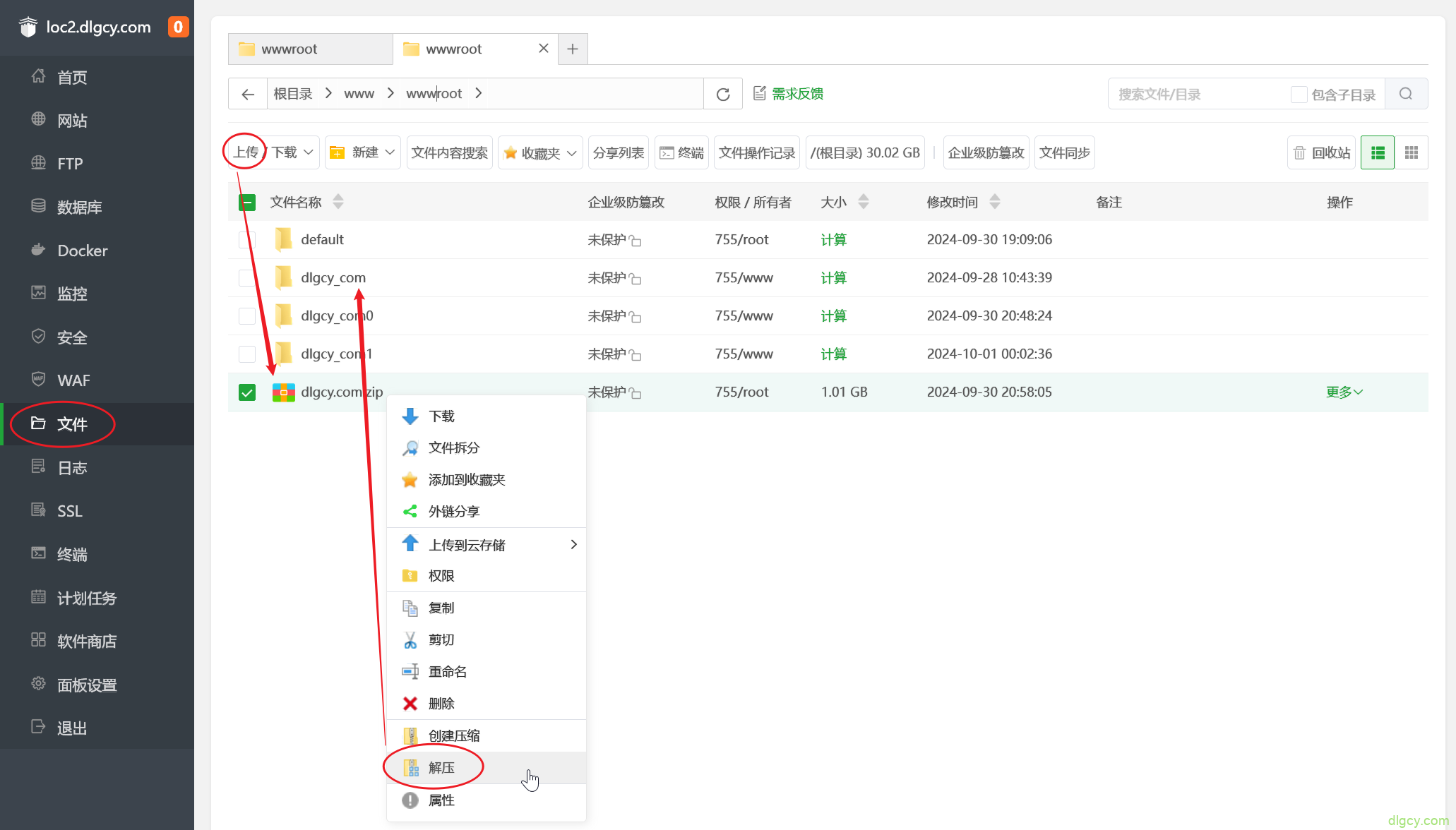Expand 更多 actions for dlgcy.com.zip
This screenshot has width=1456, height=830.
click(x=1344, y=392)
